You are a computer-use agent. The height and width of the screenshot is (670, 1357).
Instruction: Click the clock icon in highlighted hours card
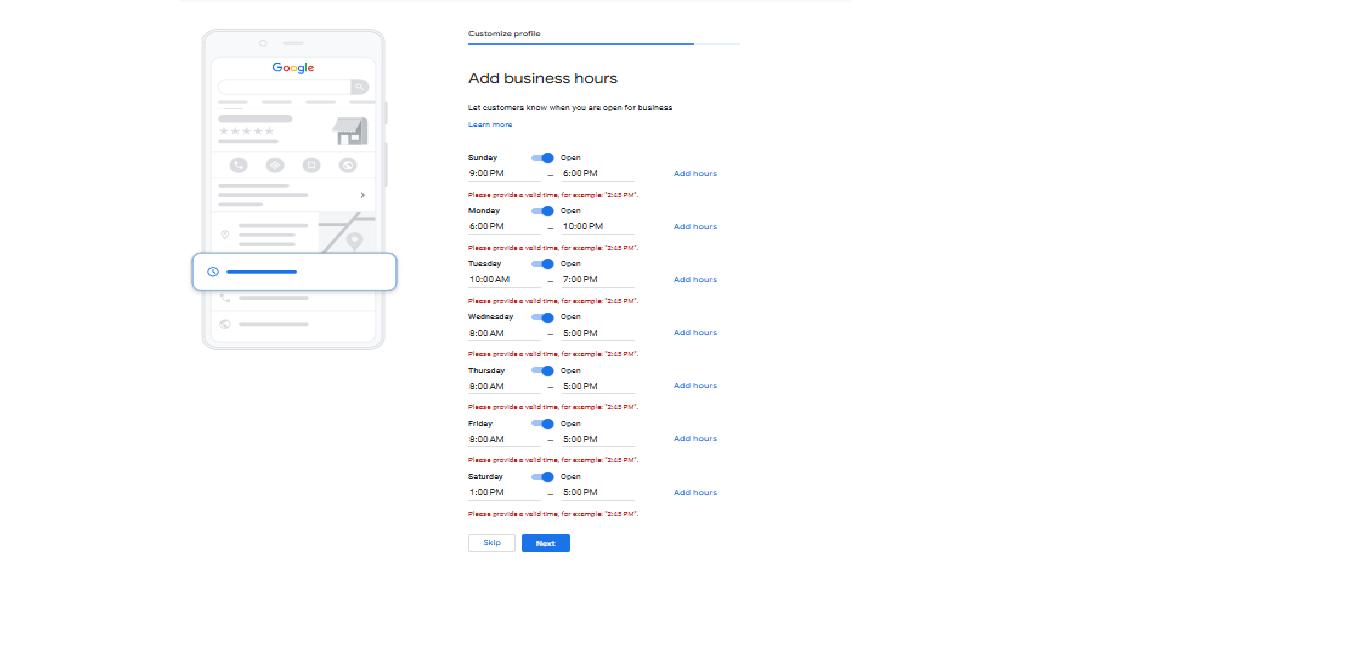[x=213, y=272]
